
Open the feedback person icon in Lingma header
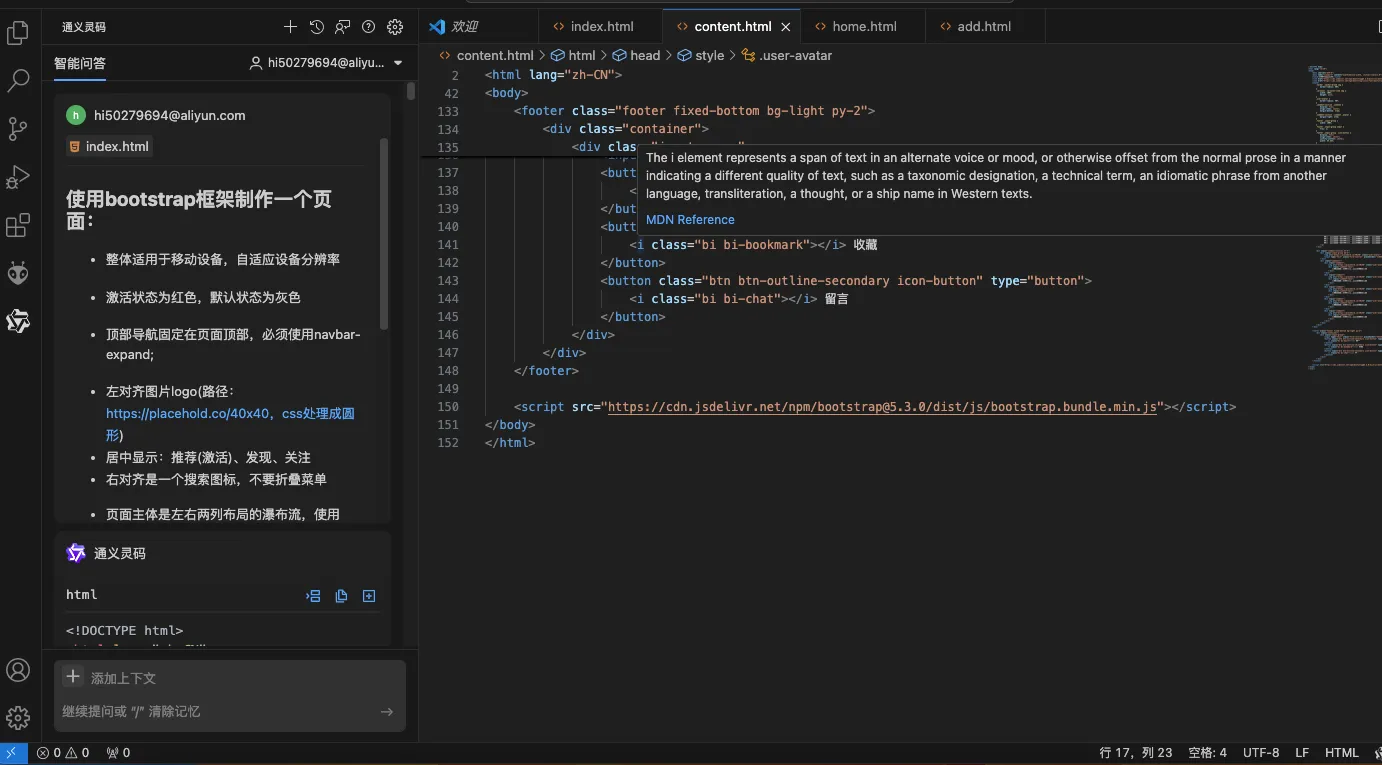pos(343,27)
